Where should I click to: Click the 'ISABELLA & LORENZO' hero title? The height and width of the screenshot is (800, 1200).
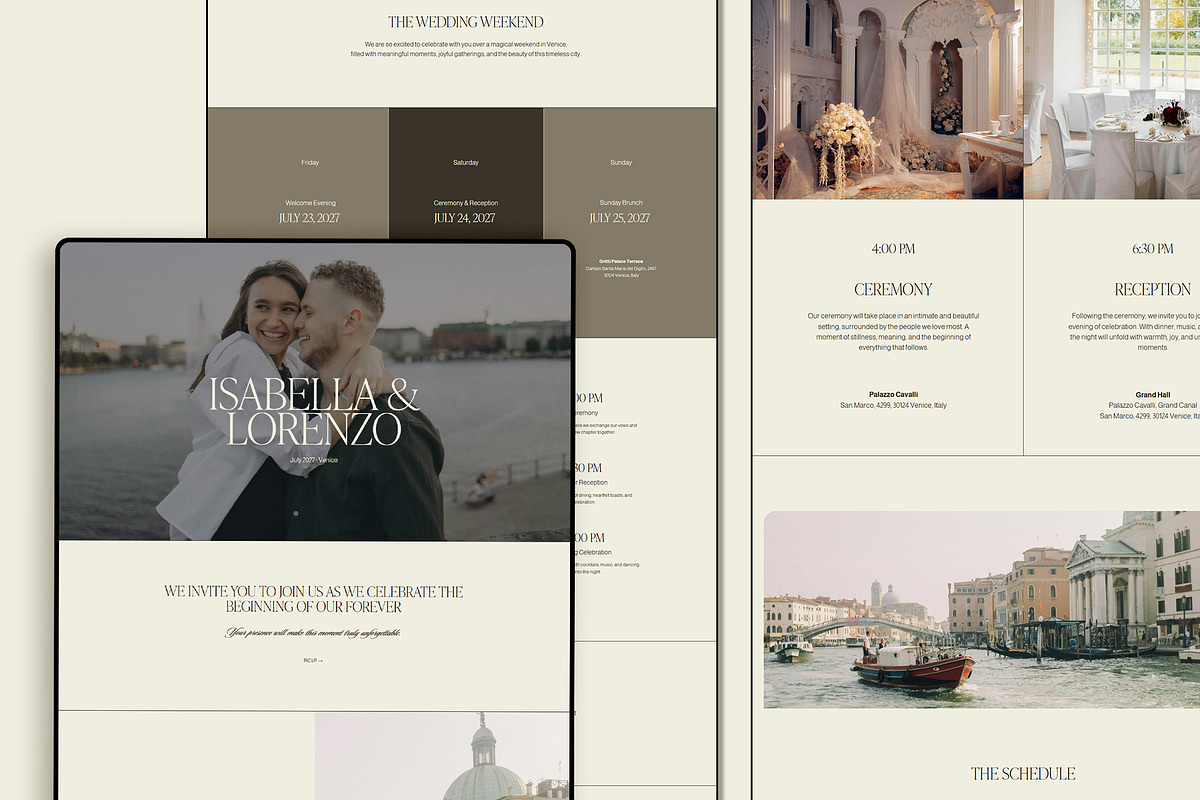[x=314, y=412]
